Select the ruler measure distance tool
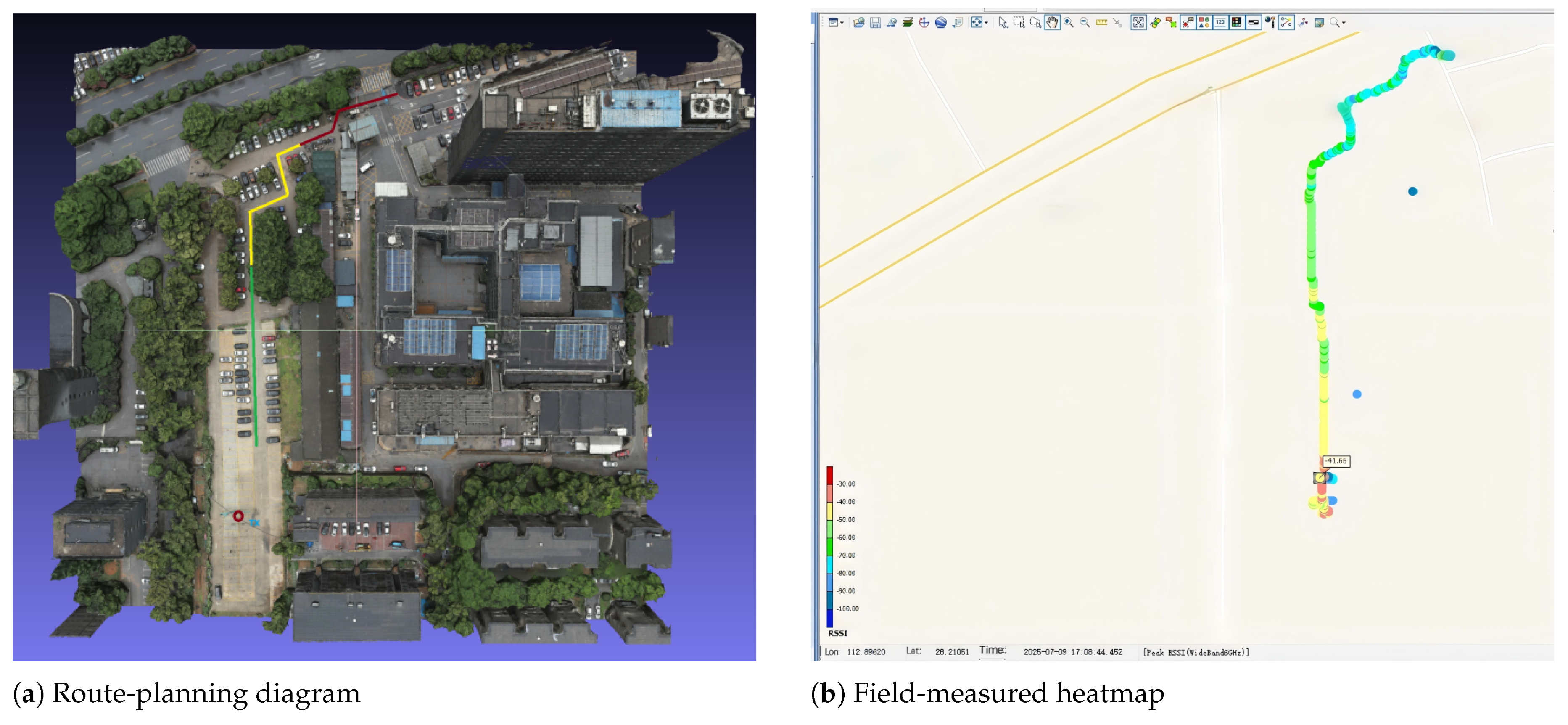Viewport: 1568px width, 725px height. (1101, 23)
